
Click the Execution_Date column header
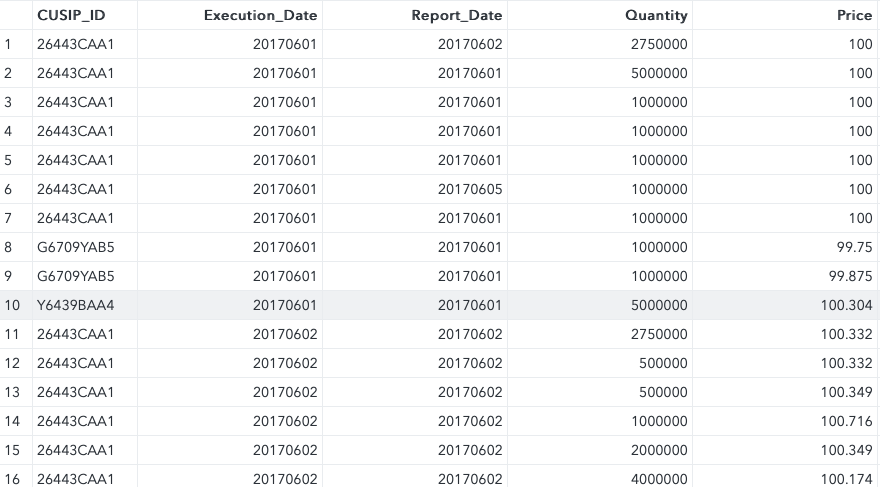coord(260,15)
